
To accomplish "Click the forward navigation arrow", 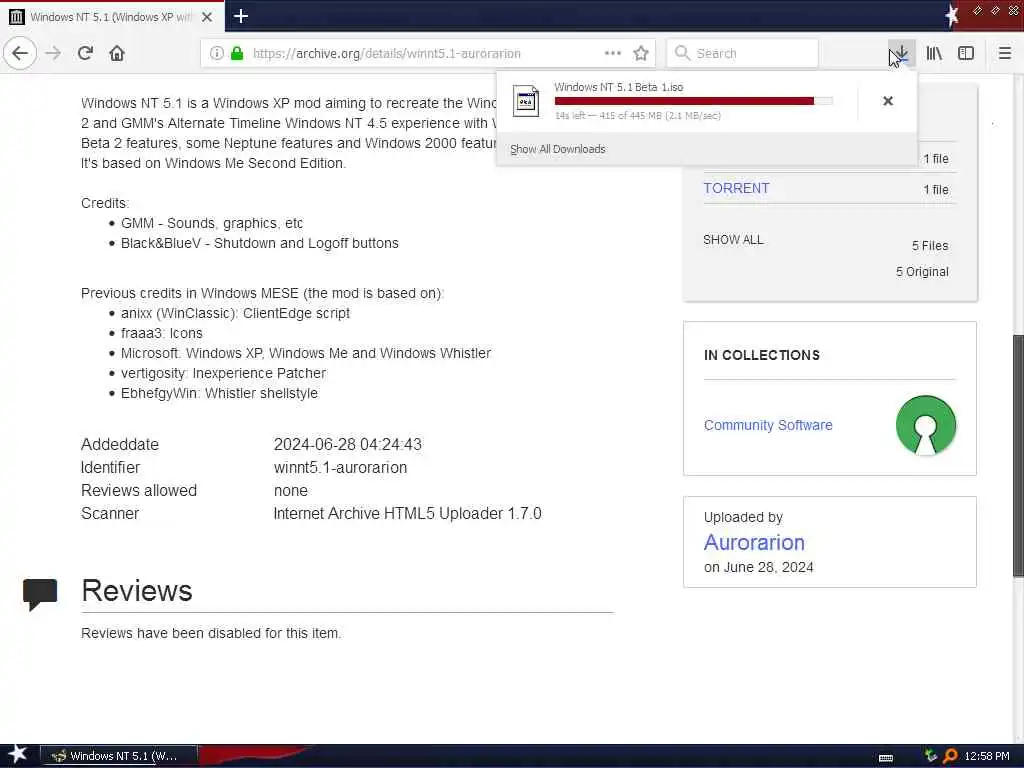I will (x=54, y=53).
